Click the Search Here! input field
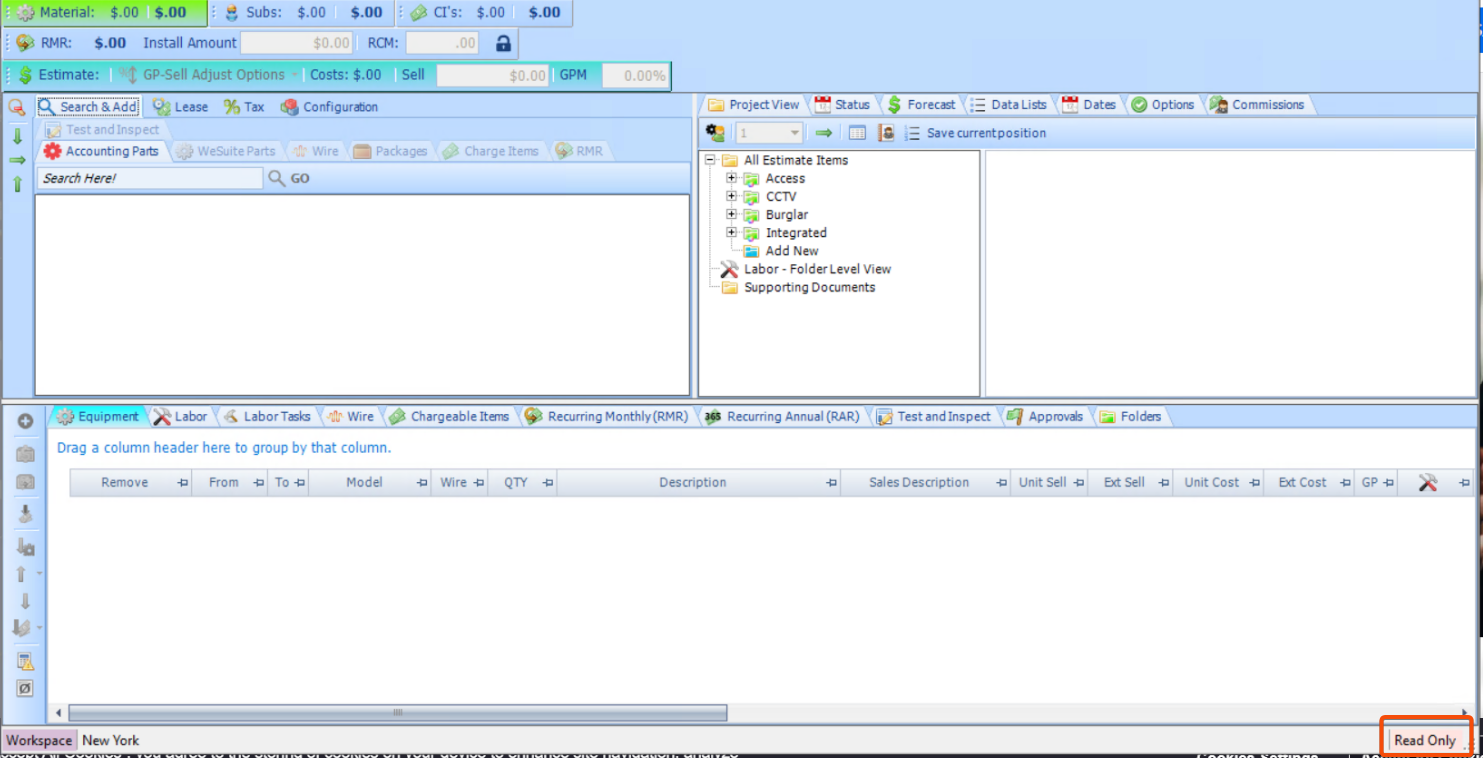 (150, 178)
